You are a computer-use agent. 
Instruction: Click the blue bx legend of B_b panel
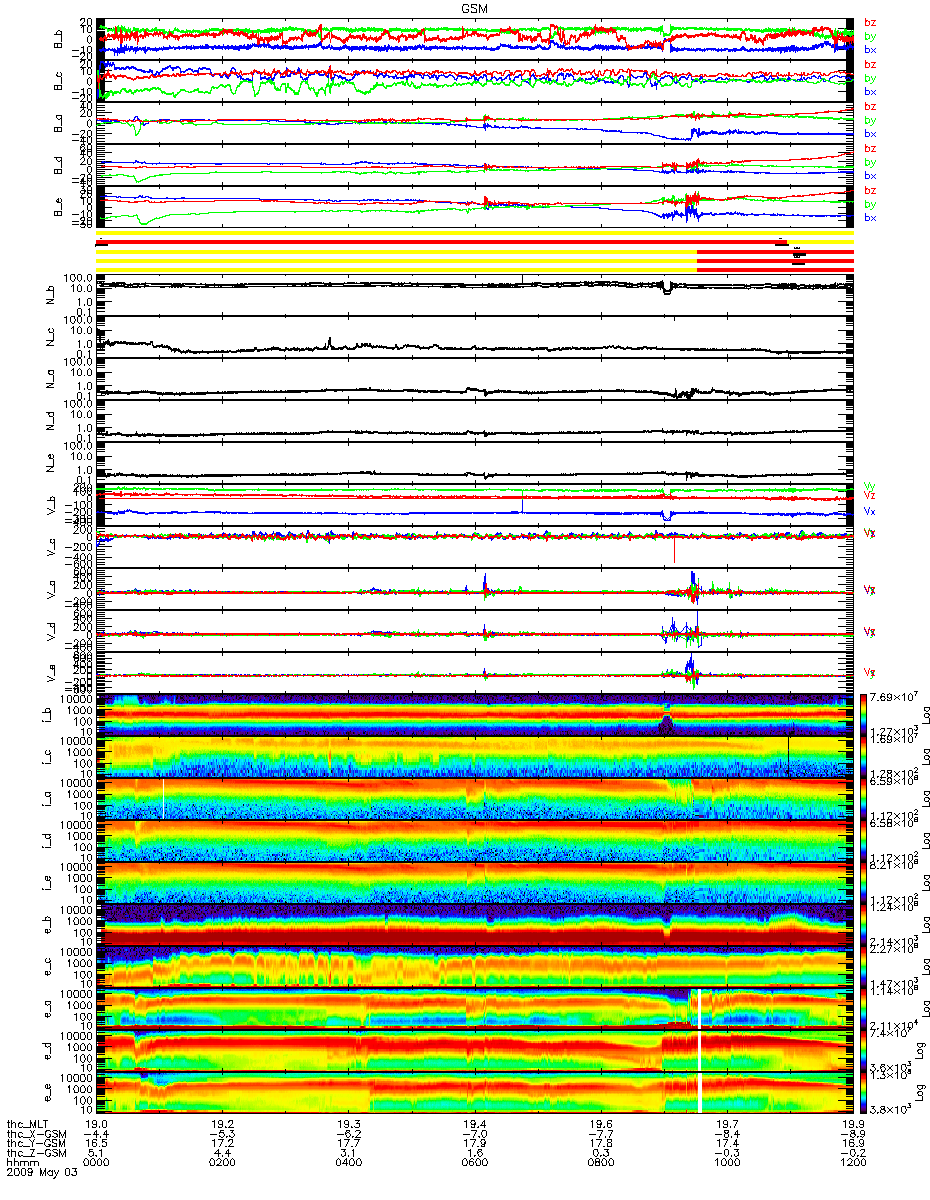tap(869, 49)
